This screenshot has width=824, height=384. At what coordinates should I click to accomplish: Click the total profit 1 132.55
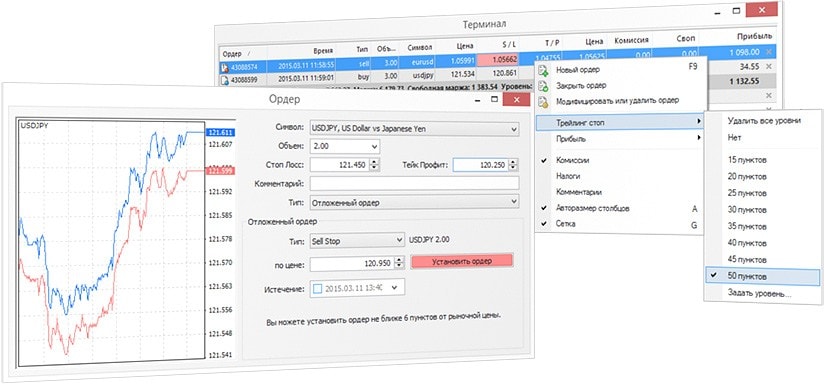tap(744, 81)
